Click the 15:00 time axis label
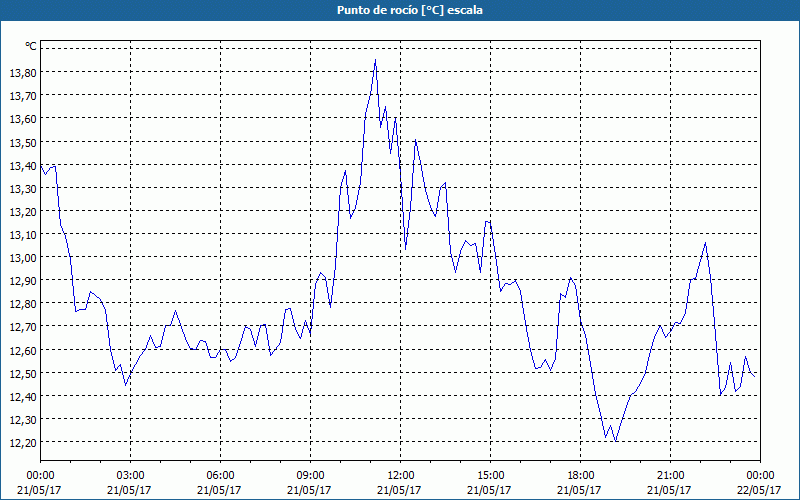Image resolution: width=800 pixels, height=500 pixels. point(490,476)
